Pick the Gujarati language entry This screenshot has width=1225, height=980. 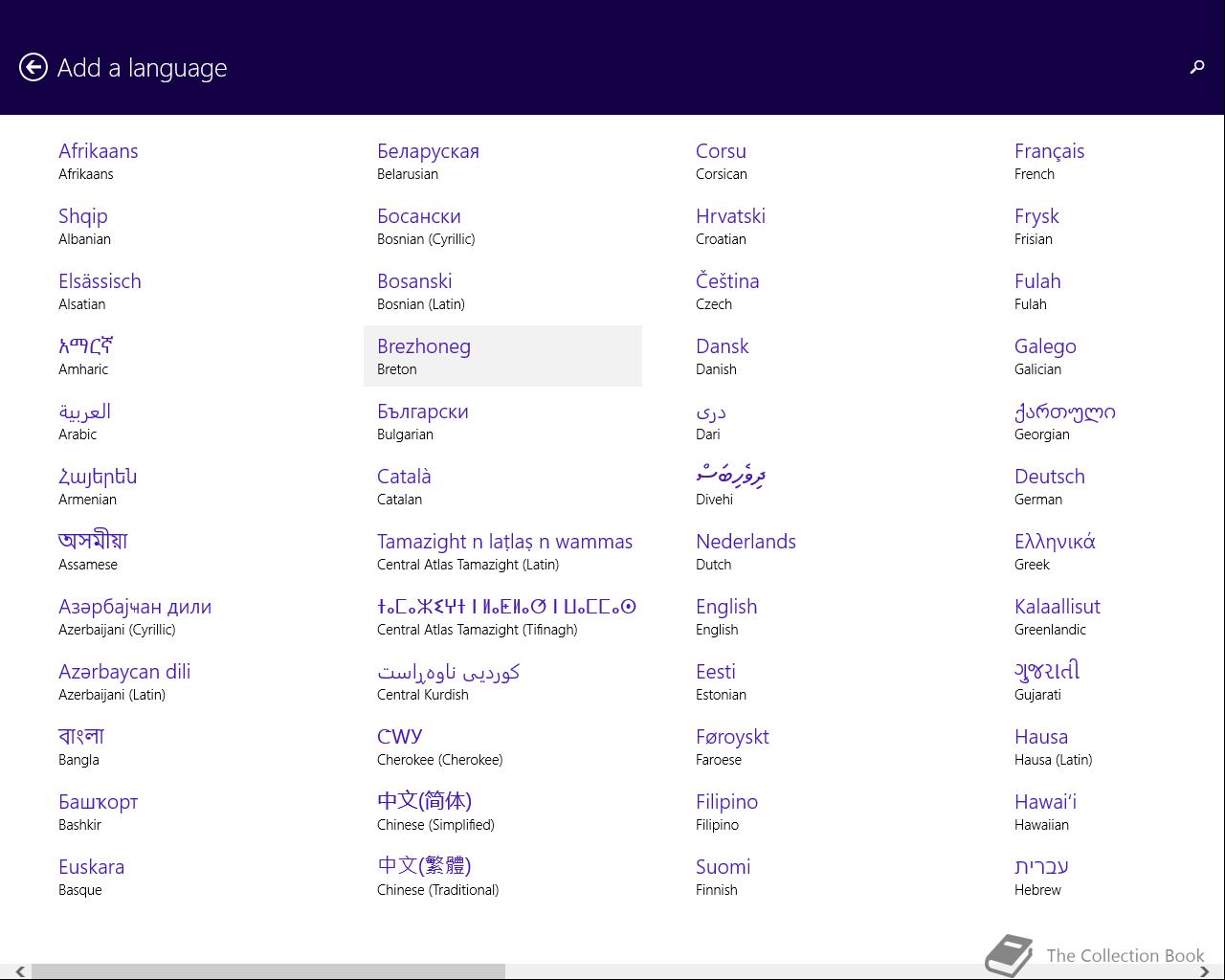1113,681
